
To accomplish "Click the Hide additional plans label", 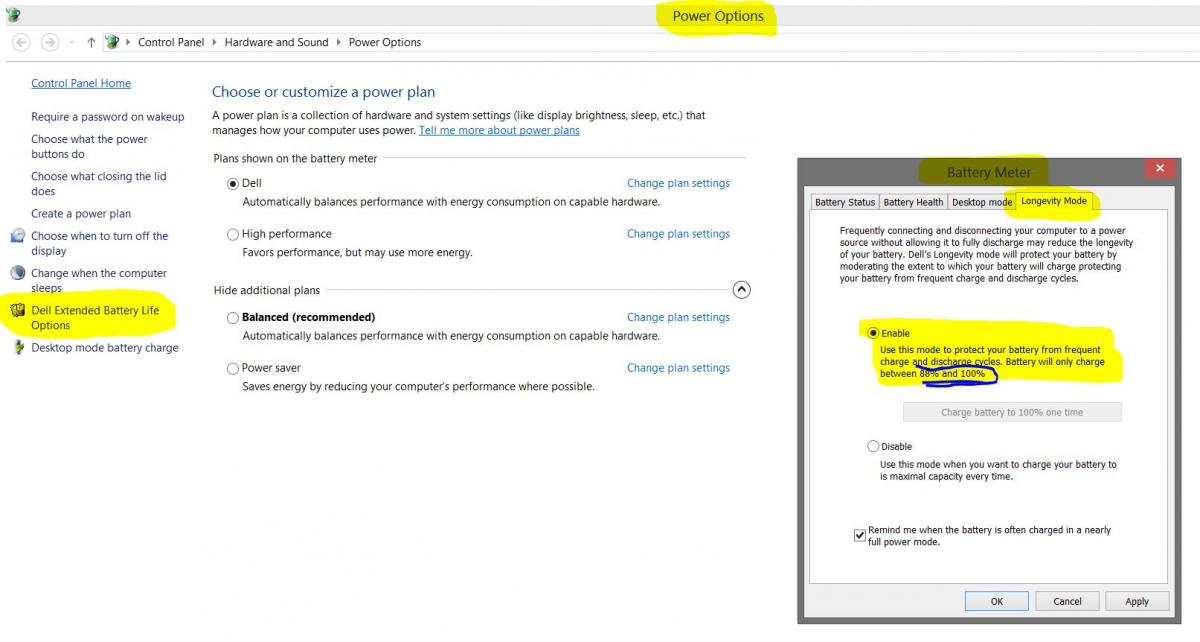I will (x=267, y=291).
